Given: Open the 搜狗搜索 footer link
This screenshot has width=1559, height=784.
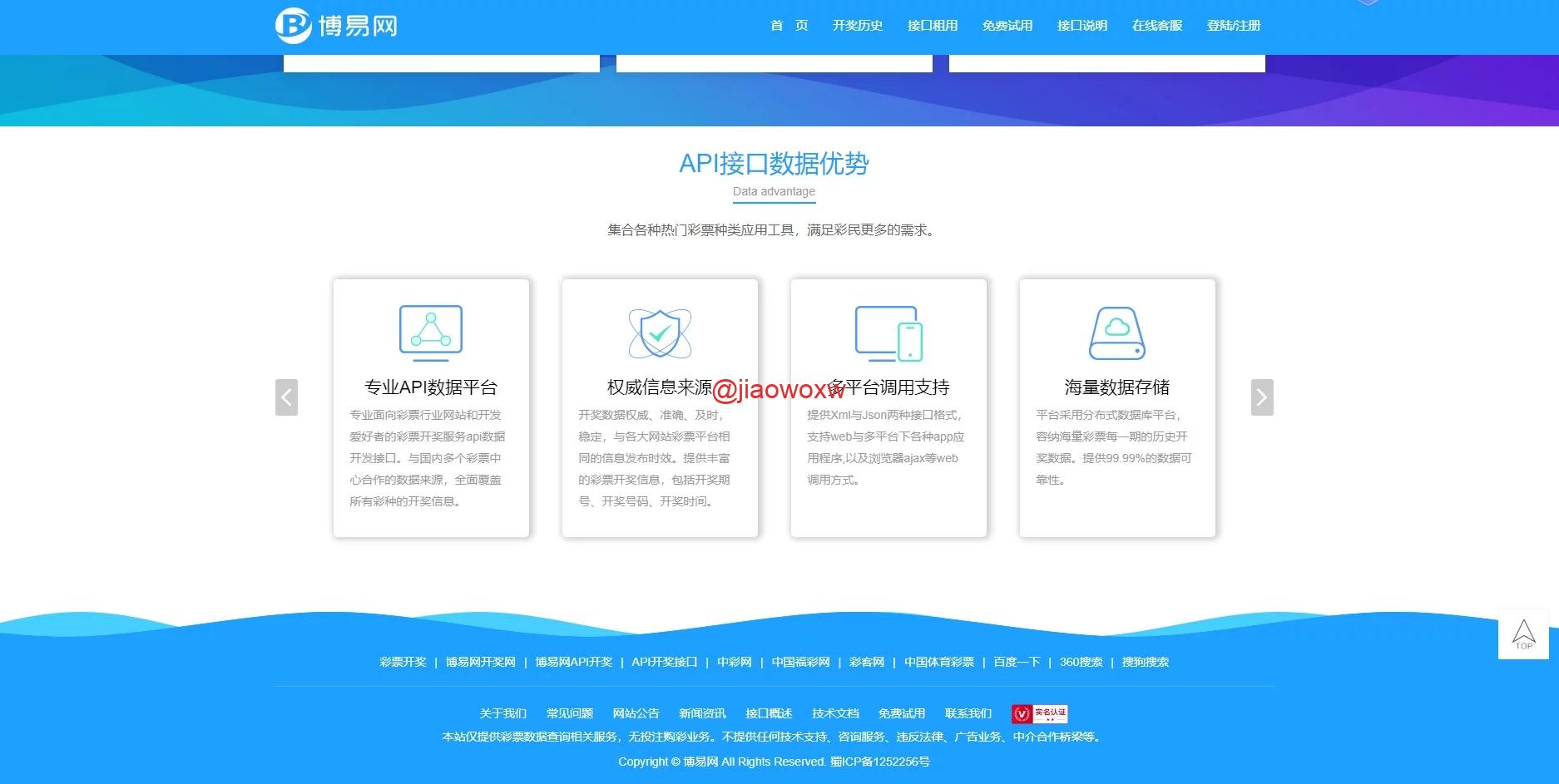Looking at the screenshot, I should (x=1146, y=662).
